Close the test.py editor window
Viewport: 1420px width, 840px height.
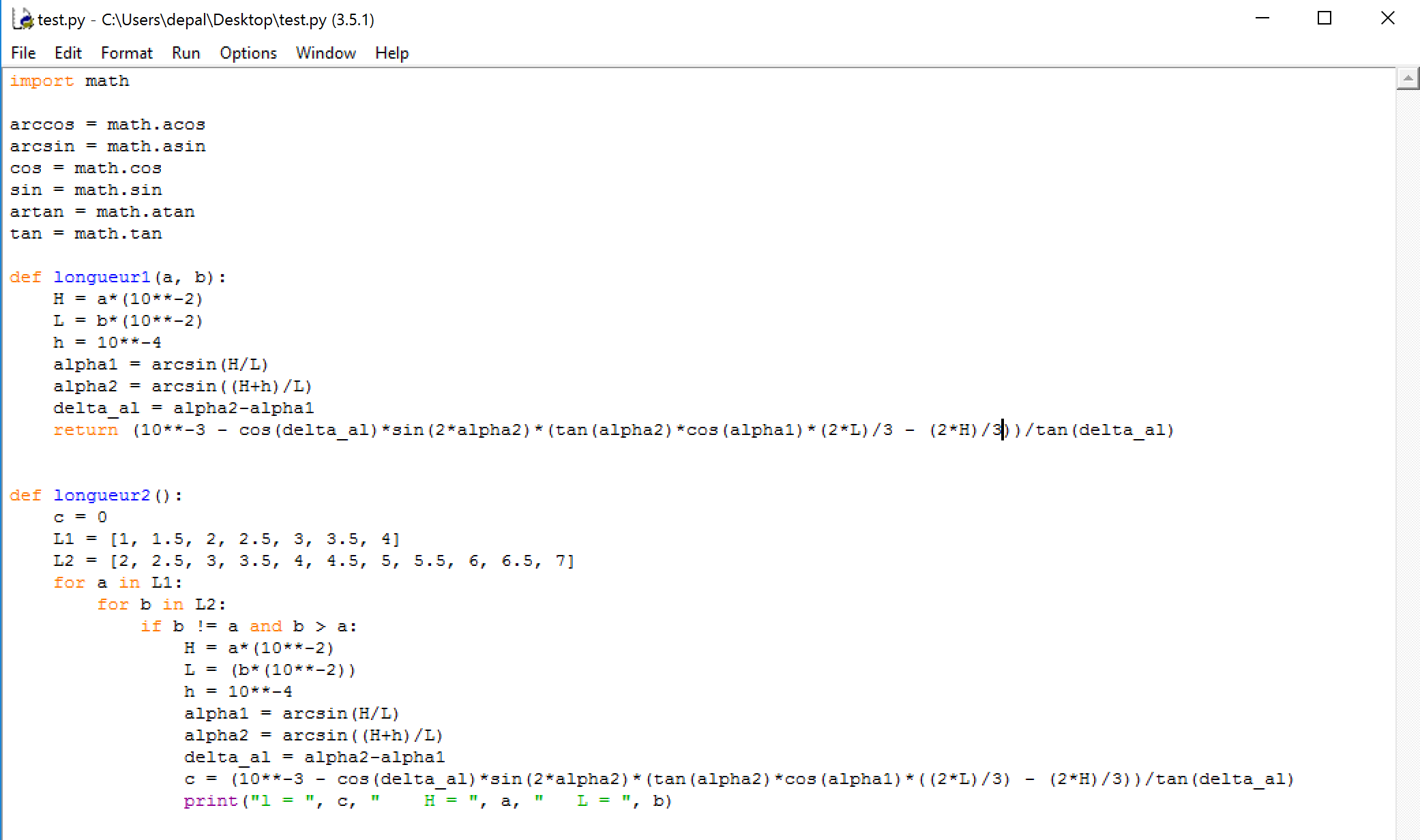pyautogui.click(x=1387, y=18)
